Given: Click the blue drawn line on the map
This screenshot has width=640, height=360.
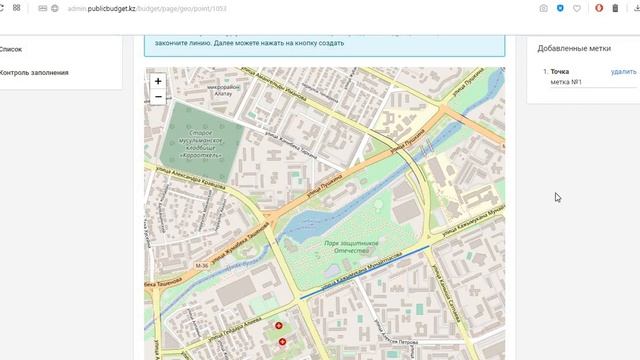Looking at the screenshot, I should (x=364, y=272).
